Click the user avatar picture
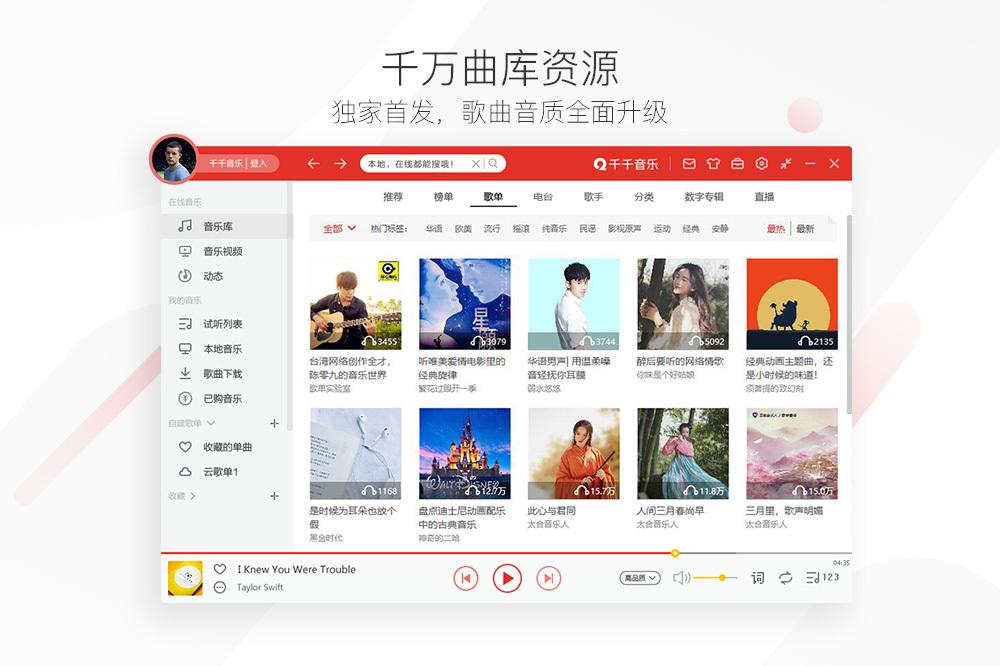The width and height of the screenshot is (1000, 666). (173, 159)
